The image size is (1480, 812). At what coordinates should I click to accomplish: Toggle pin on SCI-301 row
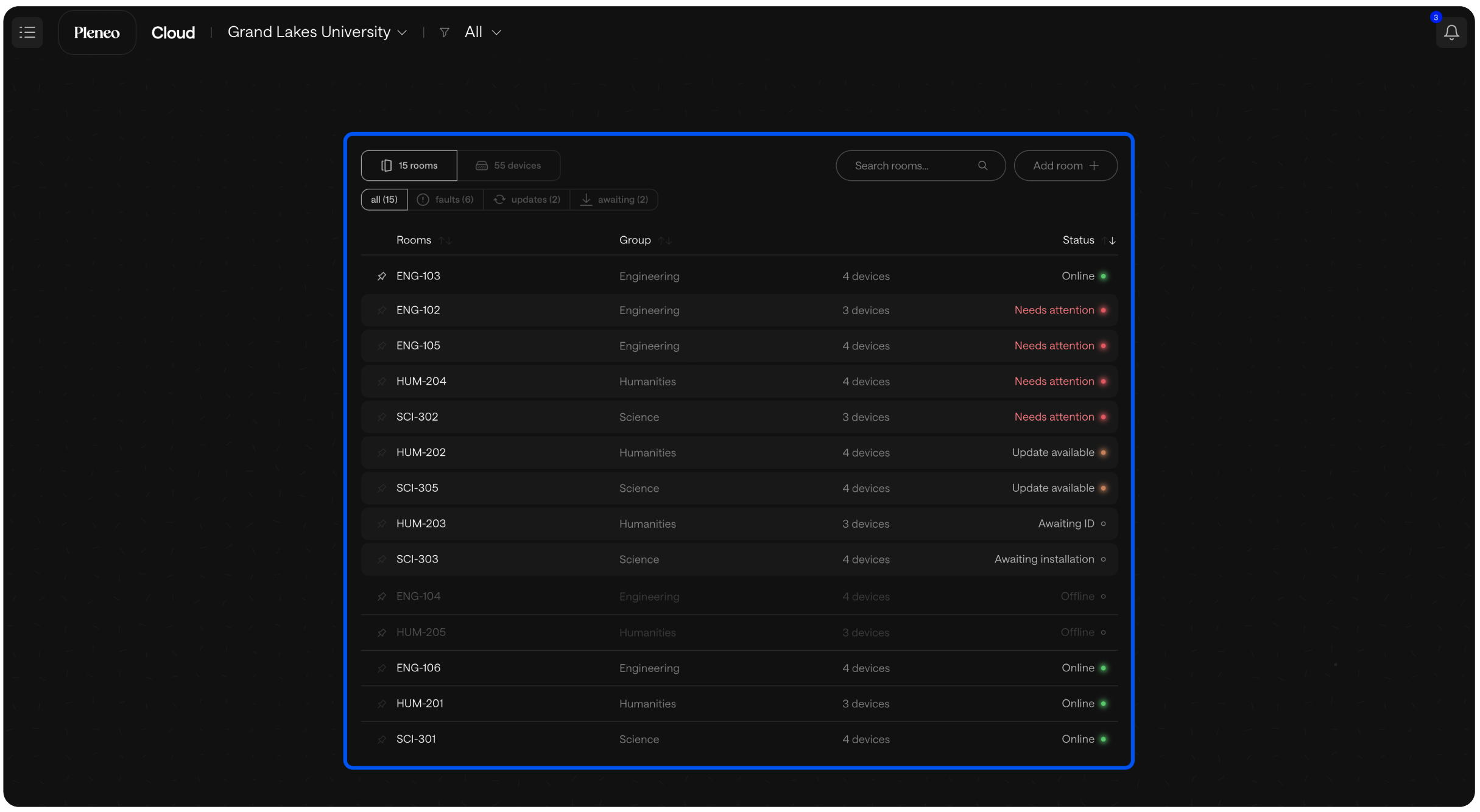click(382, 740)
